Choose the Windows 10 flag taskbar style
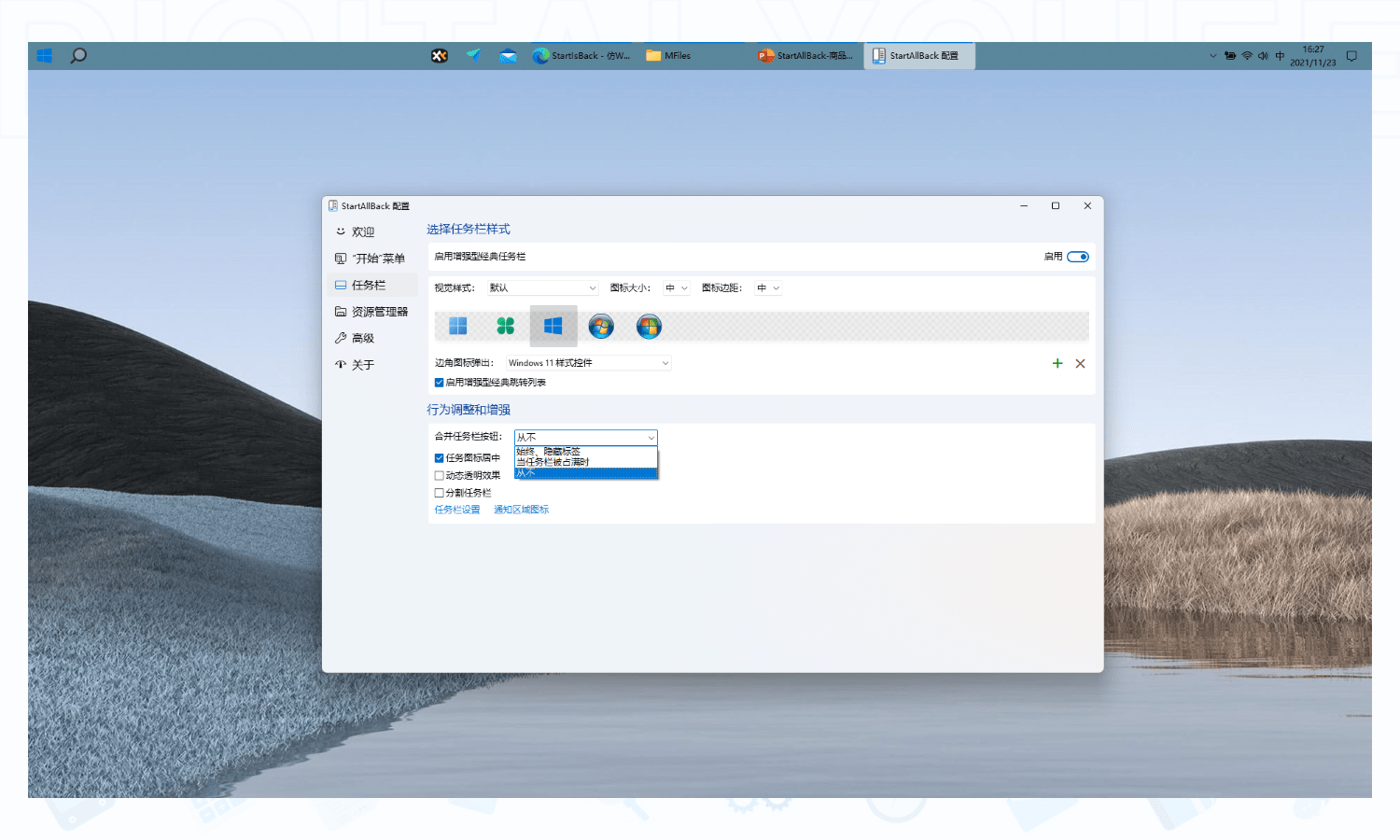 553,326
